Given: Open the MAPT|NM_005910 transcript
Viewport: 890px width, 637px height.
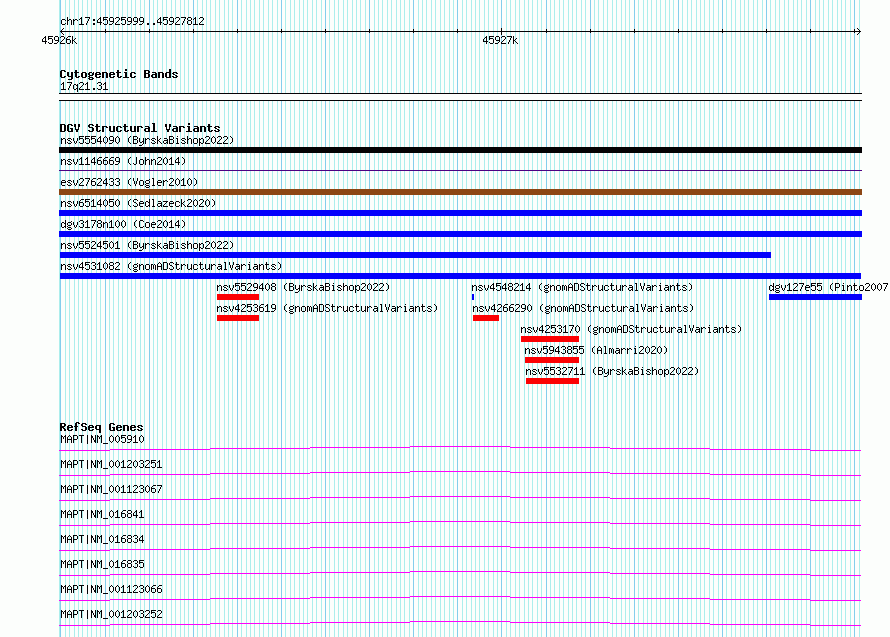Looking at the screenshot, I should (x=102, y=439).
